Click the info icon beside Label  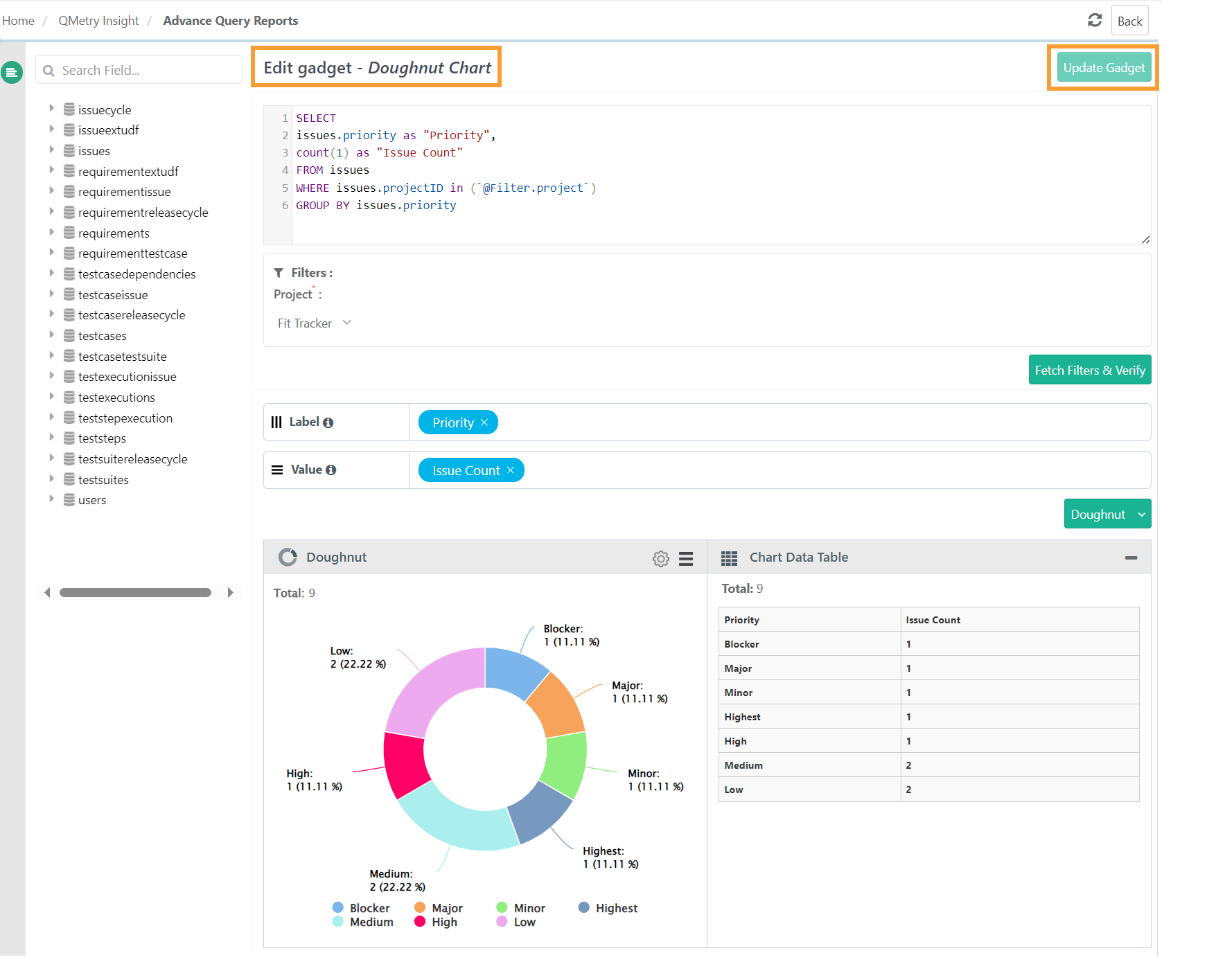click(328, 422)
